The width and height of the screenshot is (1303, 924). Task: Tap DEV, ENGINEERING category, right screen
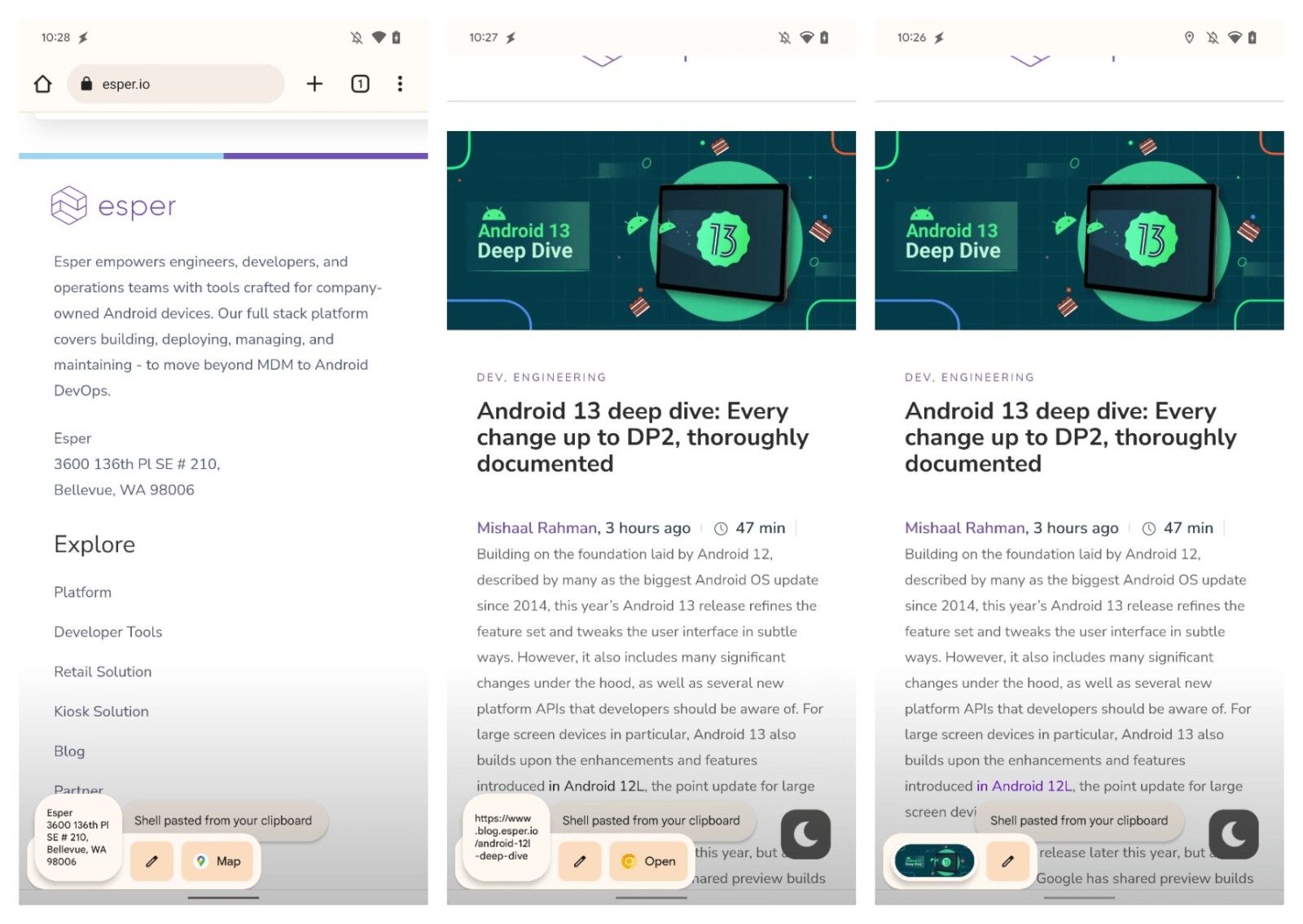tap(969, 377)
